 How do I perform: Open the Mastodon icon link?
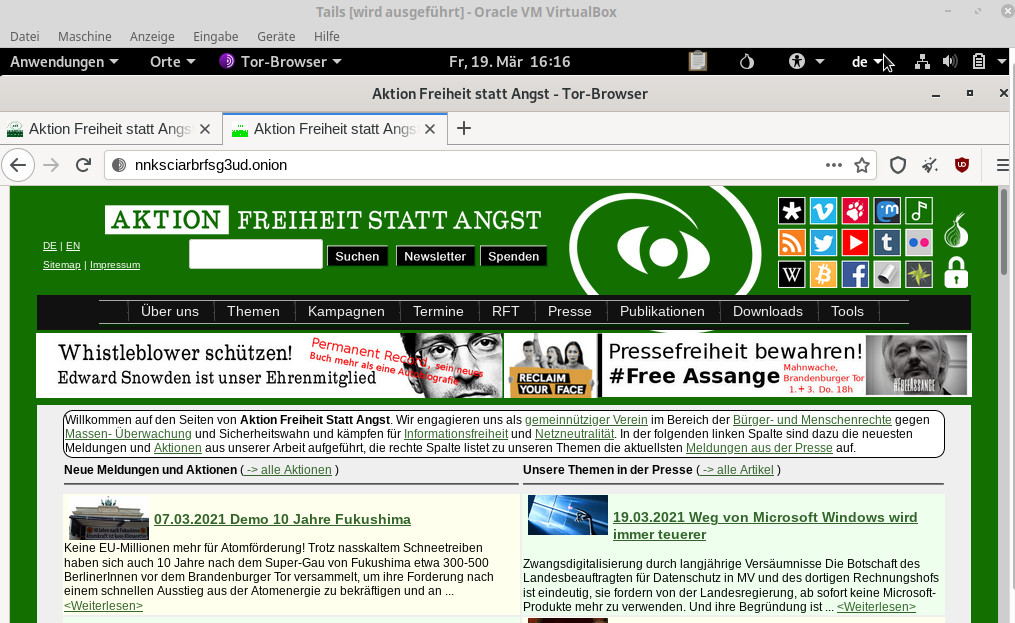[887, 210]
